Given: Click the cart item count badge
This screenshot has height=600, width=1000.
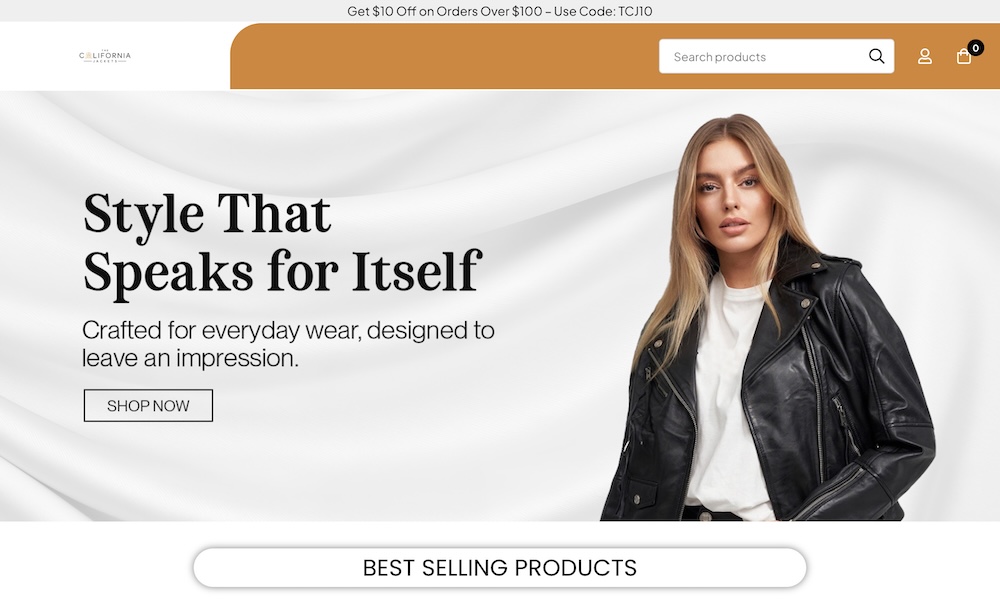Looking at the screenshot, I should pyautogui.click(x=975, y=48).
